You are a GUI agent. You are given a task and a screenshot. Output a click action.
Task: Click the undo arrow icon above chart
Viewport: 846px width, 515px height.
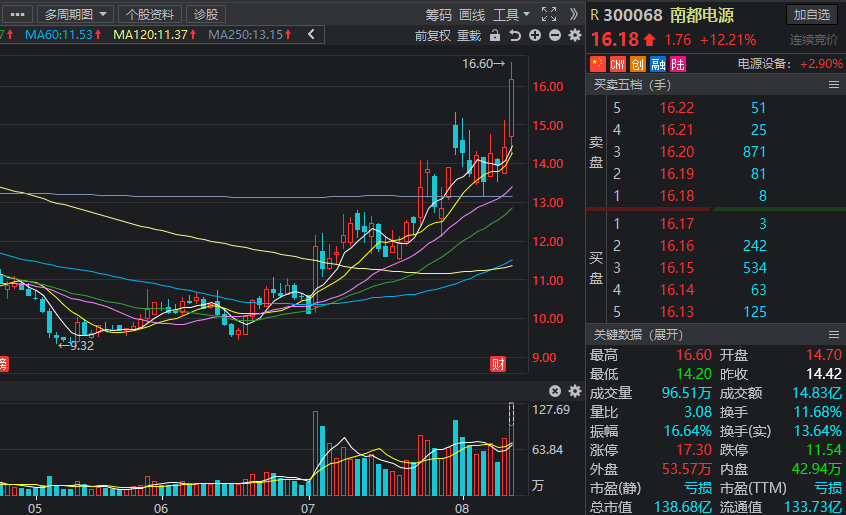516,35
